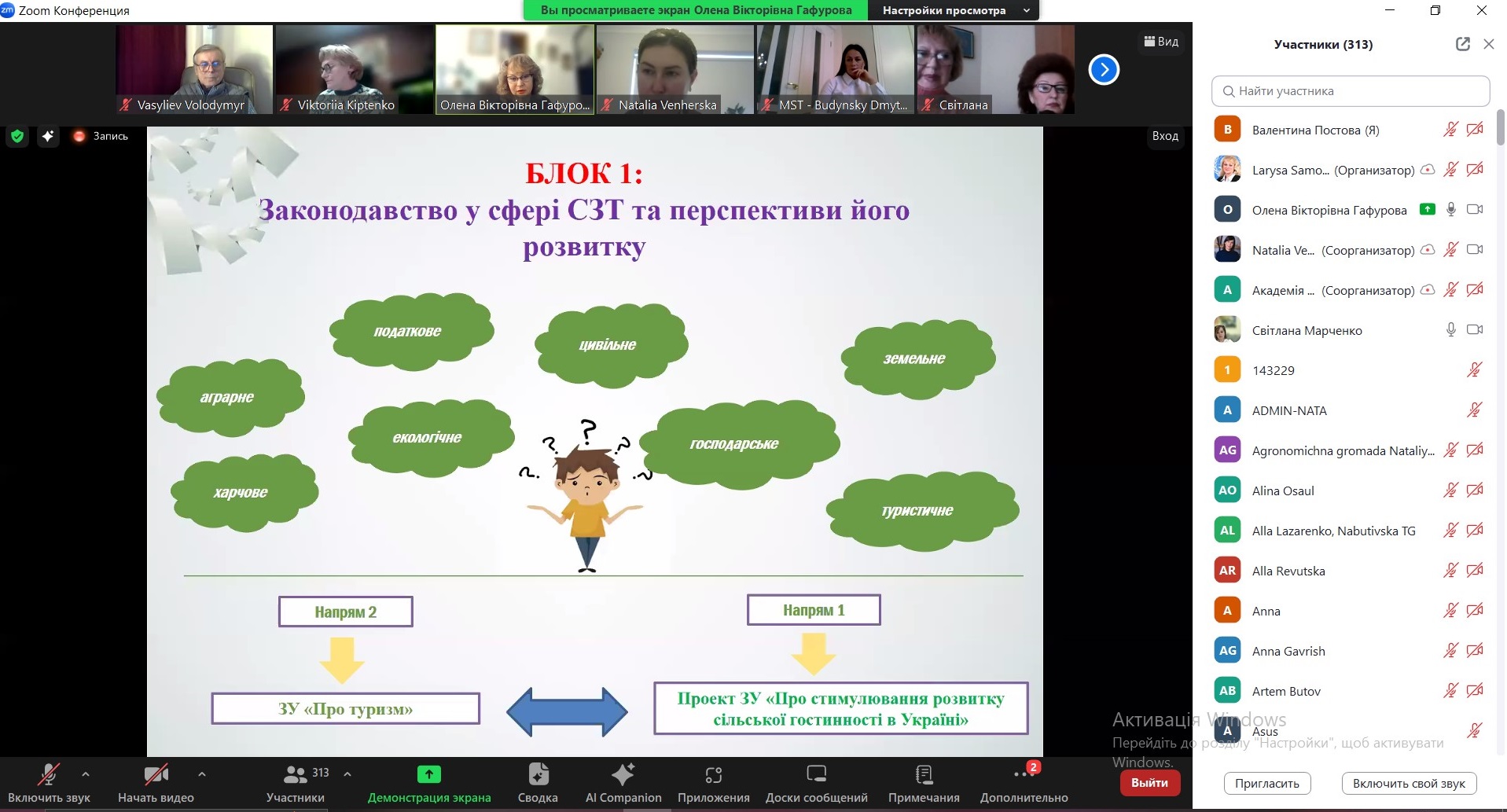The height and width of the screenshot is (812, 1507).
Task: Open the Вид view menu
Action: tap(1161, 42)
